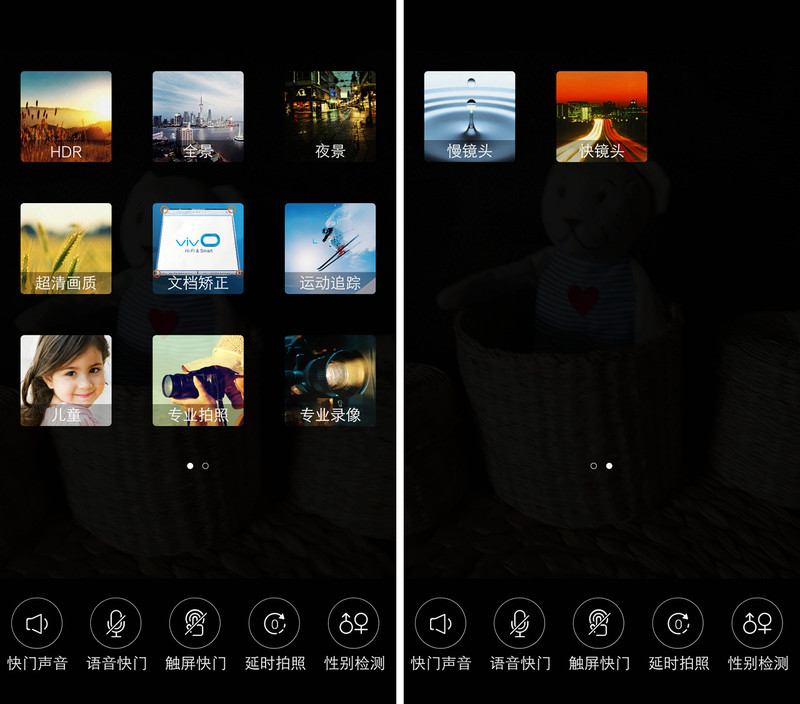This screenshot has height=704, width=800.
Task: Tap 触屏快门 label in right screen
Action: [599, 663]
